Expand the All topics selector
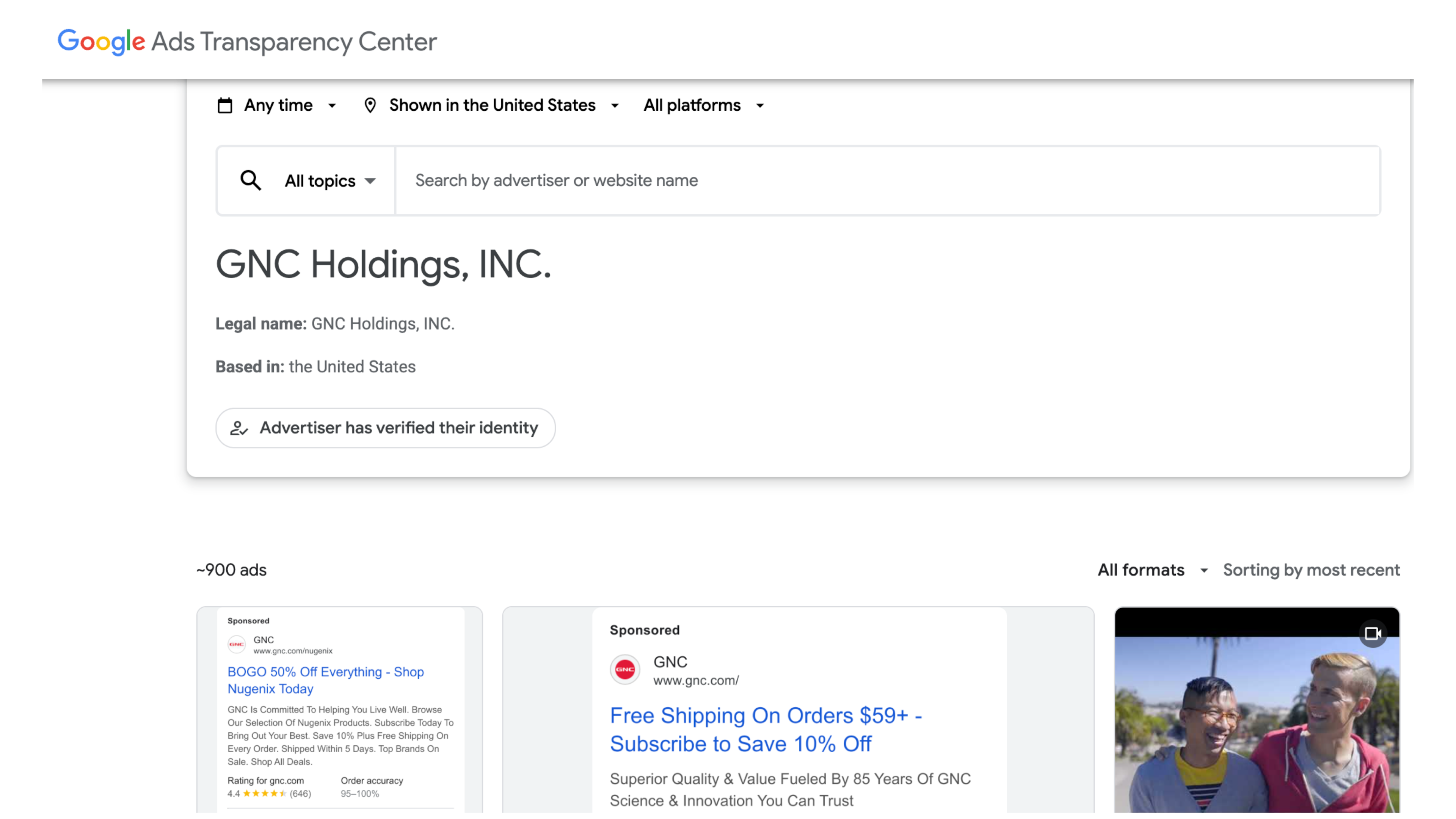 pos(330,182)
